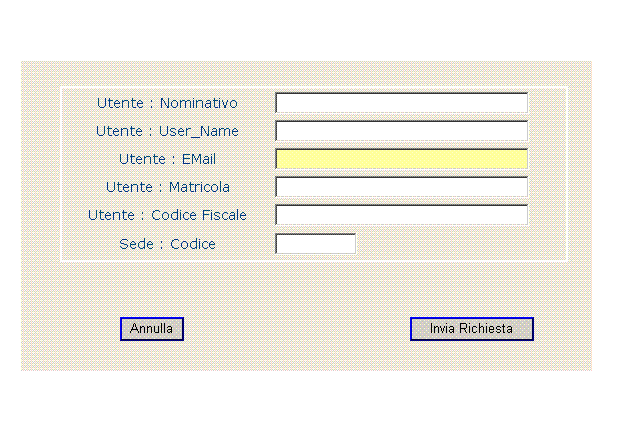Click beige area between Annulla and Invia Richiesta
This screenshot has width=618, height=432.
297,329
